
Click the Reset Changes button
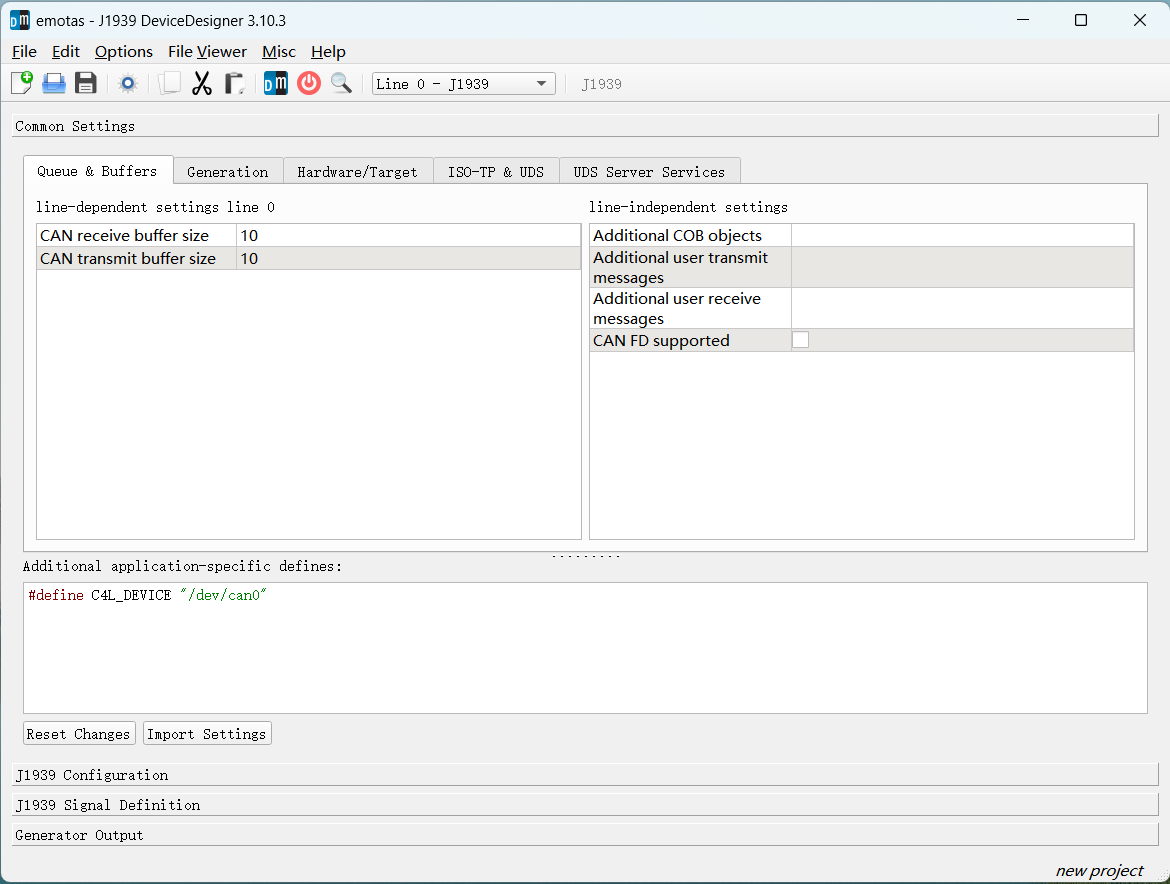[79, 733]
